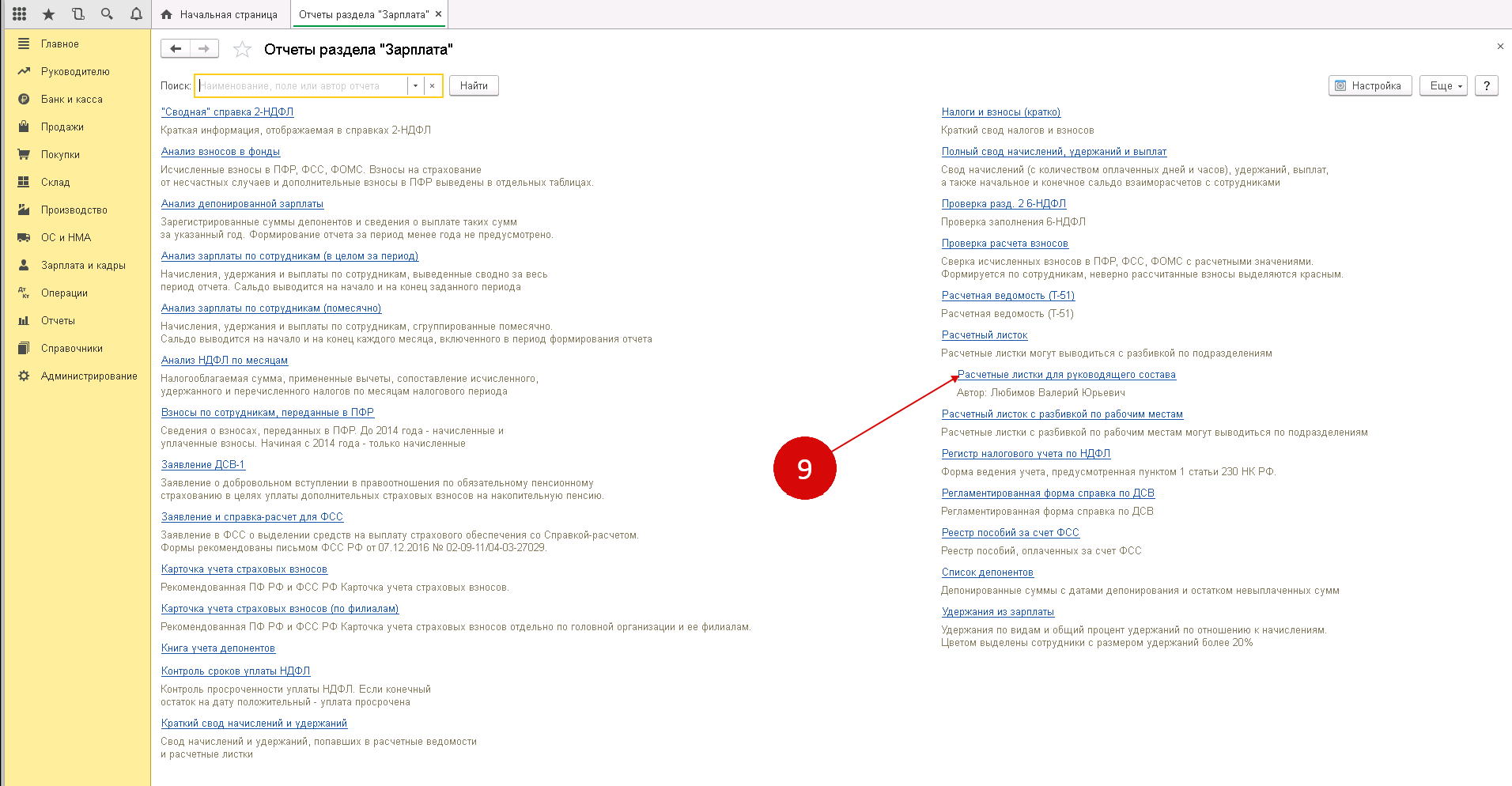
Task: Close the Отчеты раздела Зарплата tab
Action: [439, 14]
